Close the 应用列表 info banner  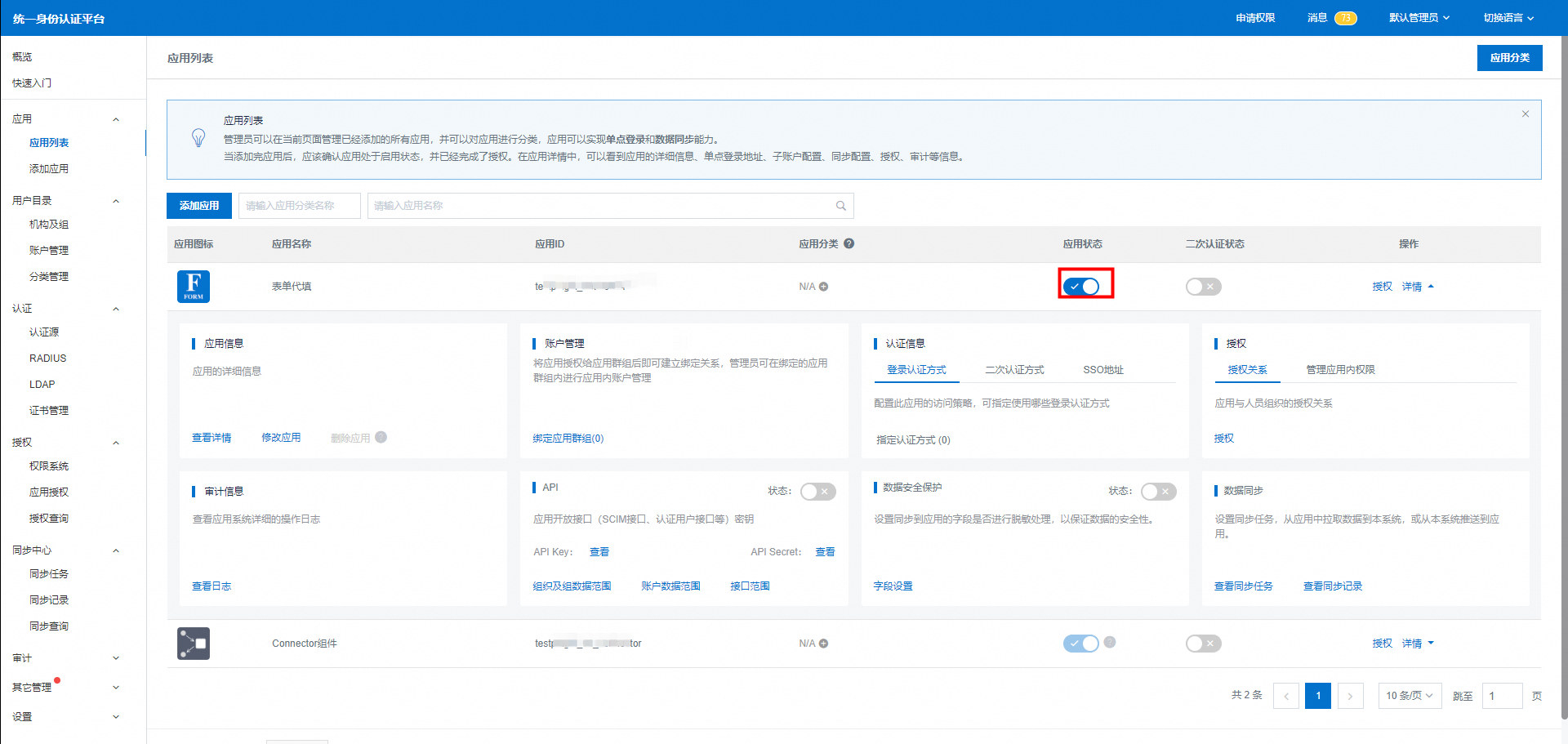pyautogui.click(x=1525, y=114)
